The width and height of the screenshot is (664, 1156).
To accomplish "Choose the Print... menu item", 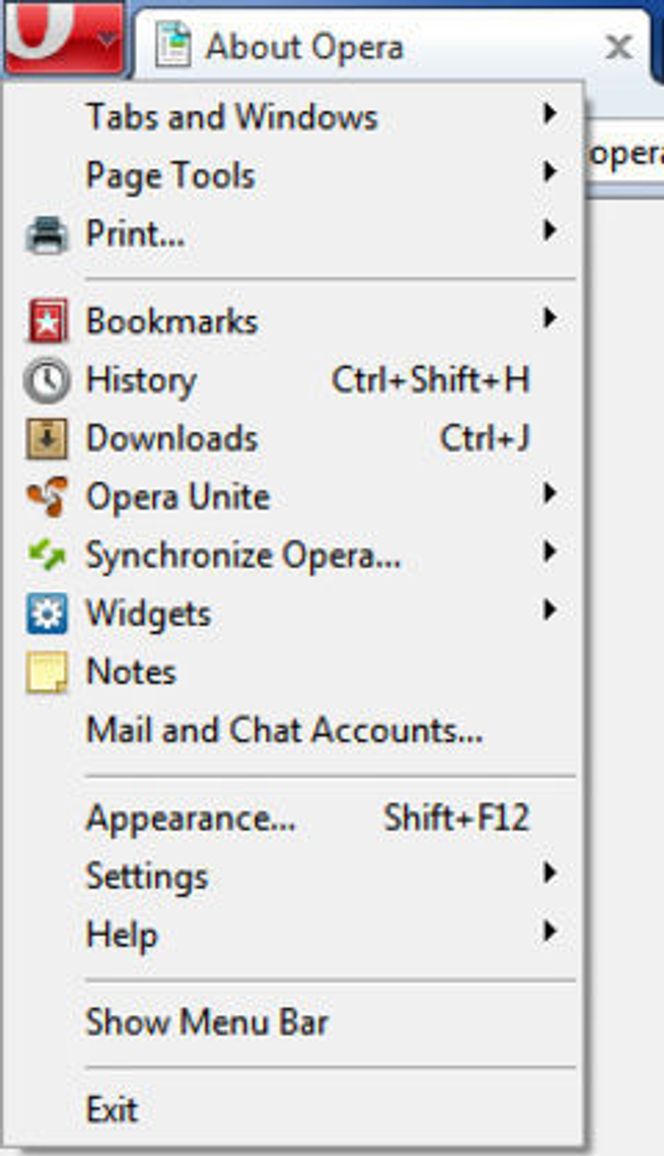I will point(293,234).
